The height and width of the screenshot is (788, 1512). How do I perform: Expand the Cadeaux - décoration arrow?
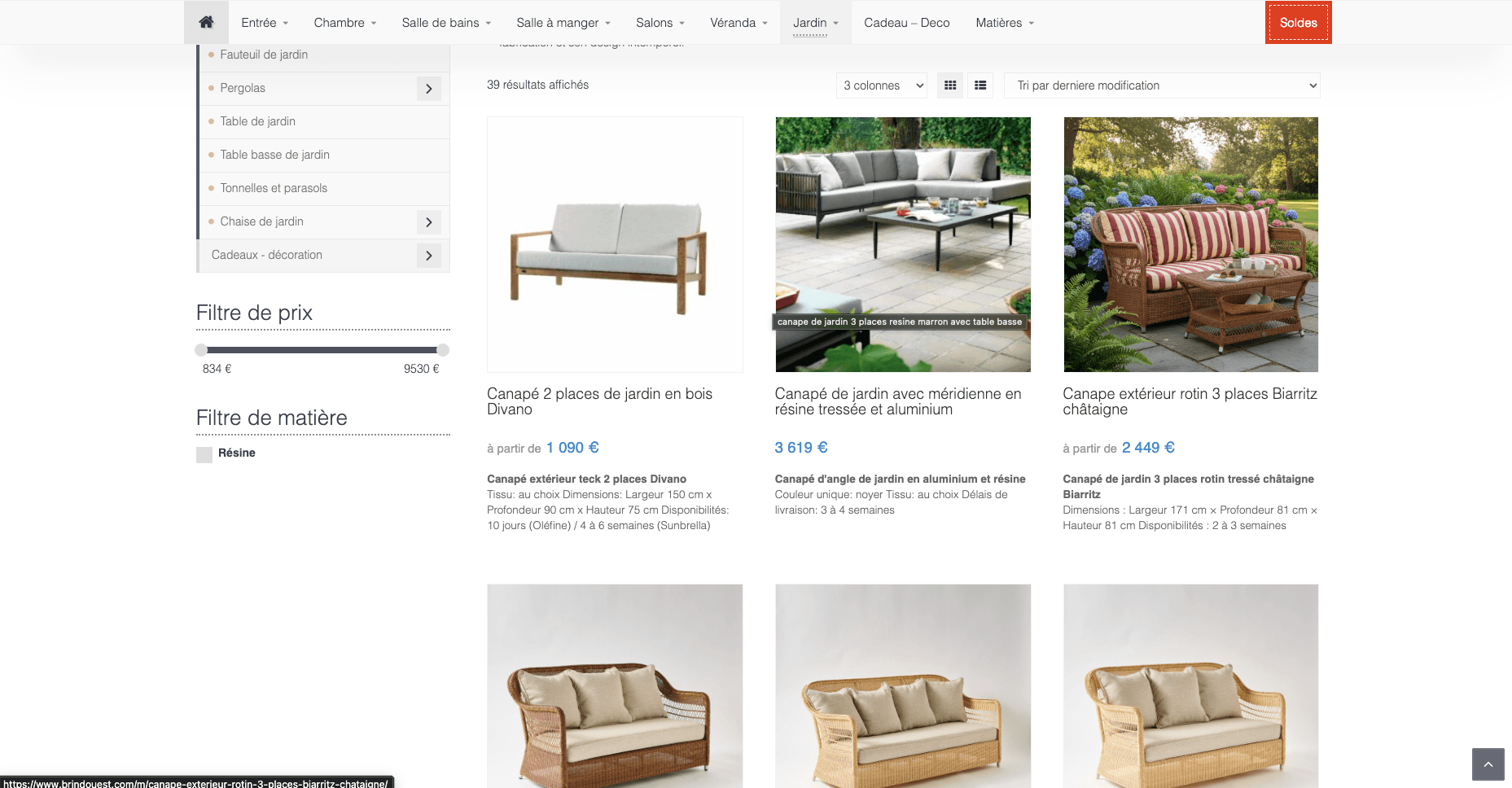(x=429, y=256)
